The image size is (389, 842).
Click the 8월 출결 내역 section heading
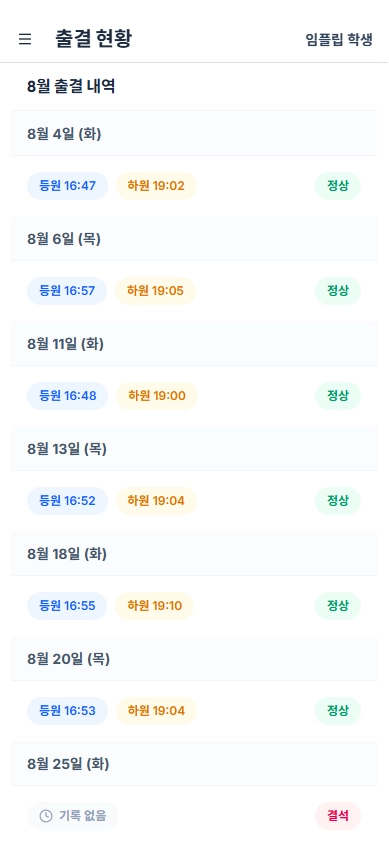coord(71,86)
